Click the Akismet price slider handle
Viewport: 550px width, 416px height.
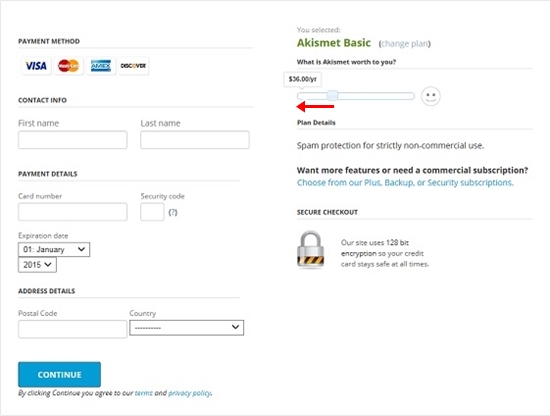click(333, 95)
